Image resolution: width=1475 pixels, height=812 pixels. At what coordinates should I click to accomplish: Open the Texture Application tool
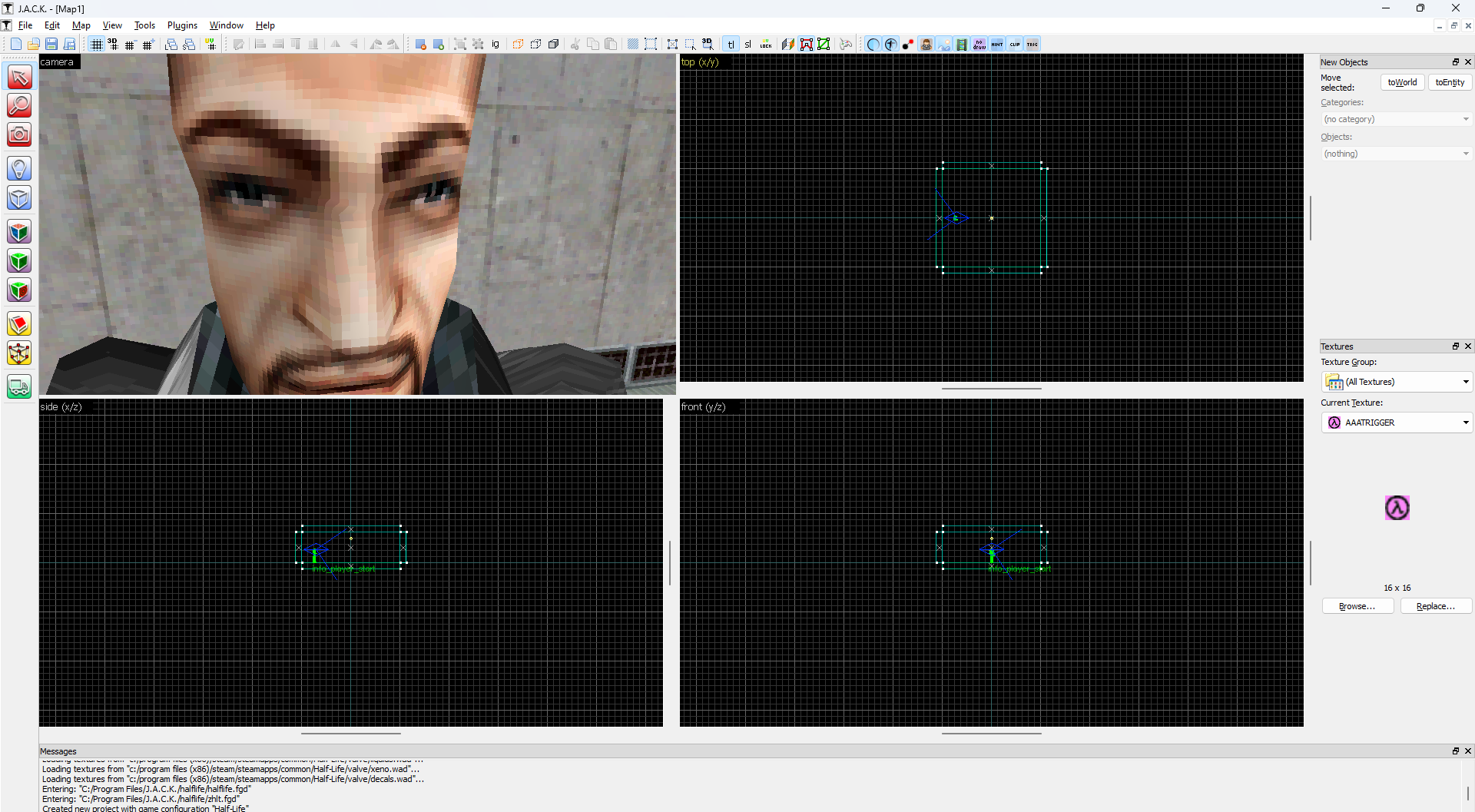19,231
